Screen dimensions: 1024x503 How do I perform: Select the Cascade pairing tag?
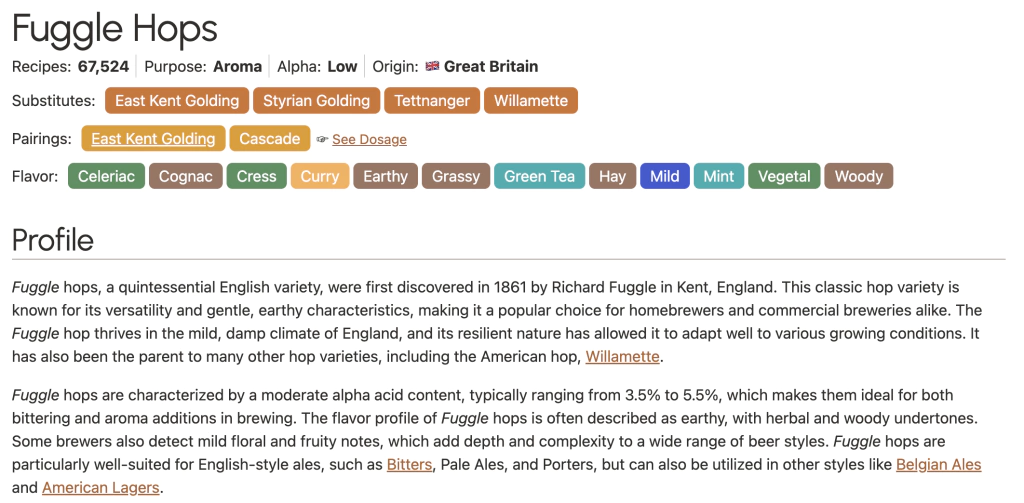(269, 139)
